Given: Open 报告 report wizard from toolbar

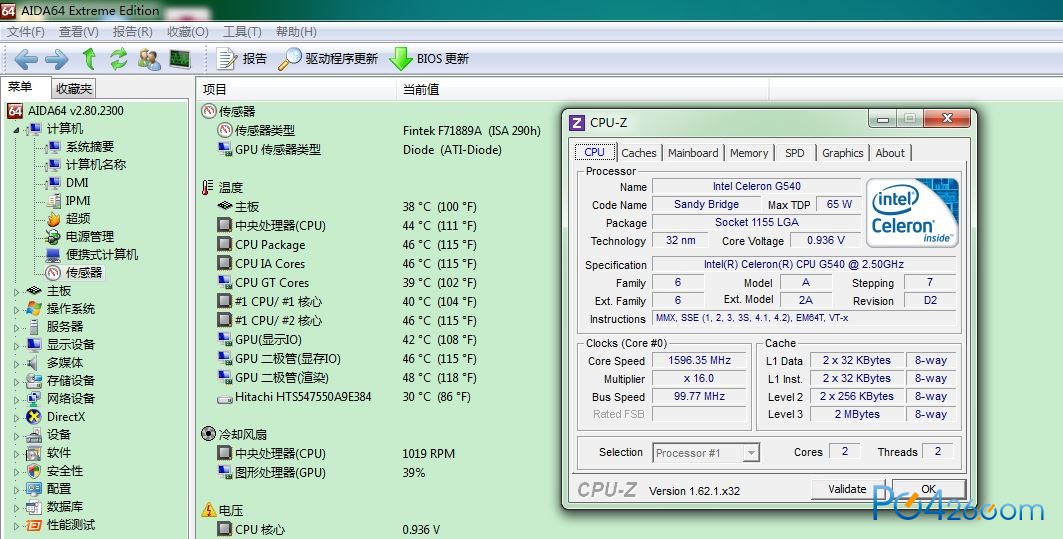Looking at the screenshot, I should pyautogui.click(x=242, y=59).
